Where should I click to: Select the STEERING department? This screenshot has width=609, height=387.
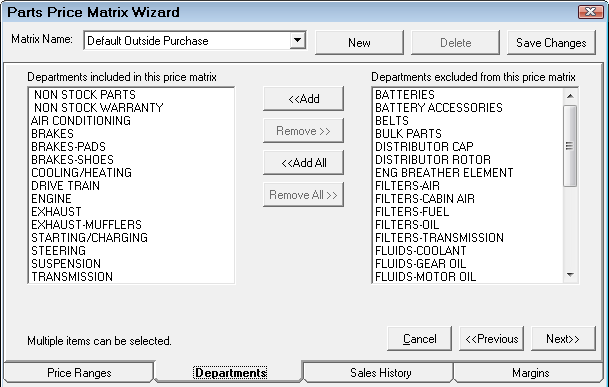[131, 251]
